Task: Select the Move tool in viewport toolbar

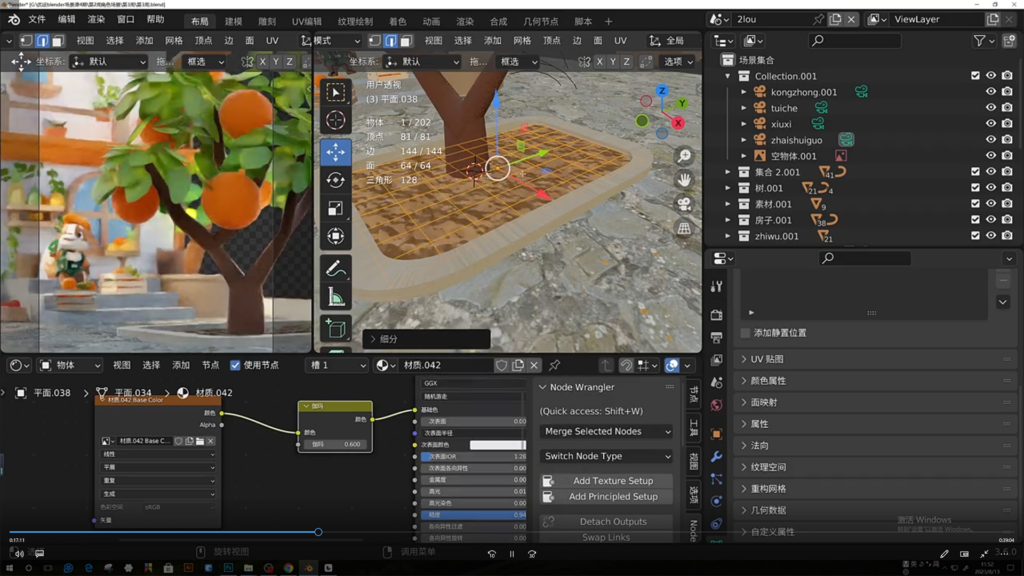Action: click(335, 152)
